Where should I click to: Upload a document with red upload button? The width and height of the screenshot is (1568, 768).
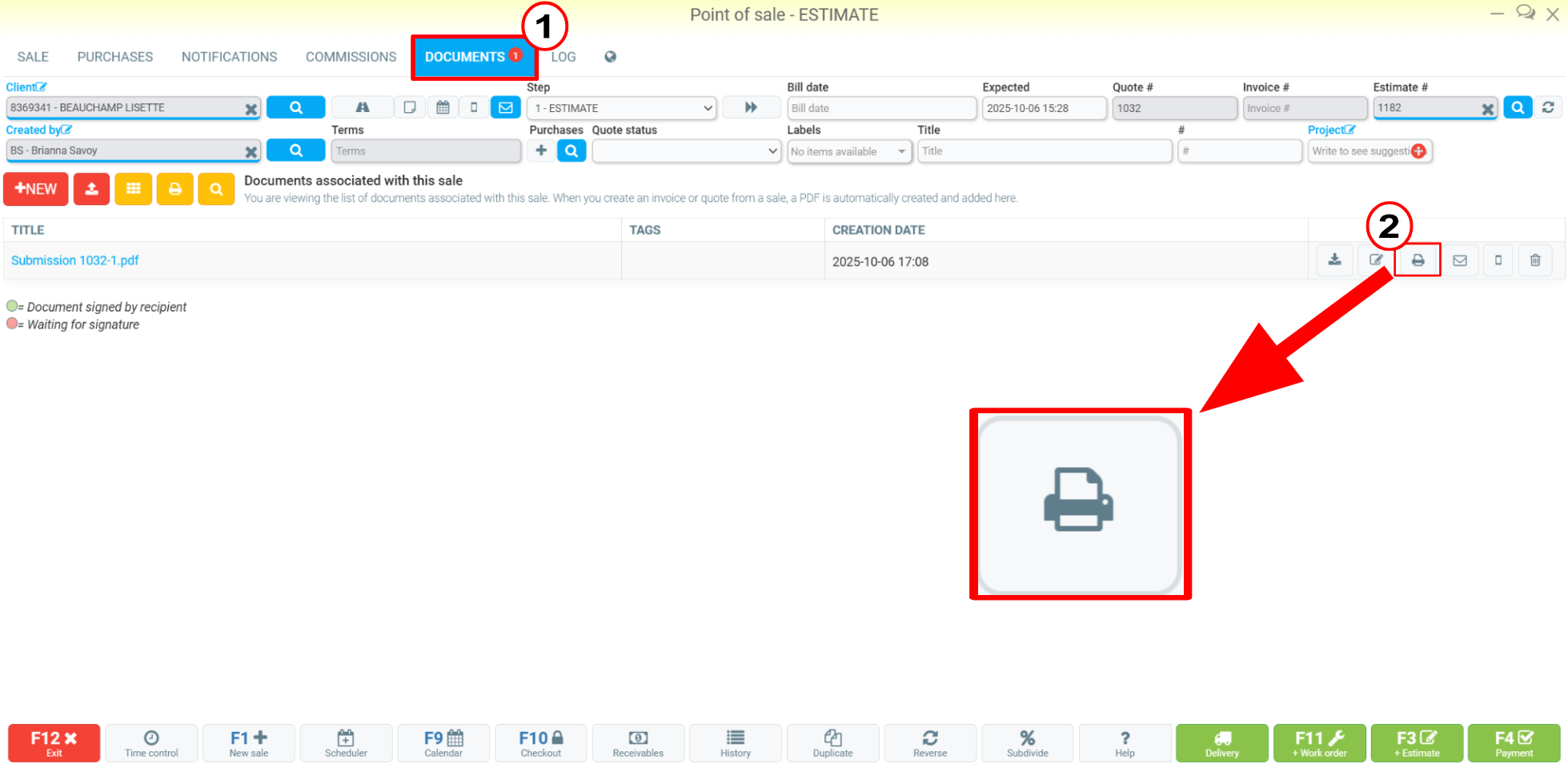point(91,189)
